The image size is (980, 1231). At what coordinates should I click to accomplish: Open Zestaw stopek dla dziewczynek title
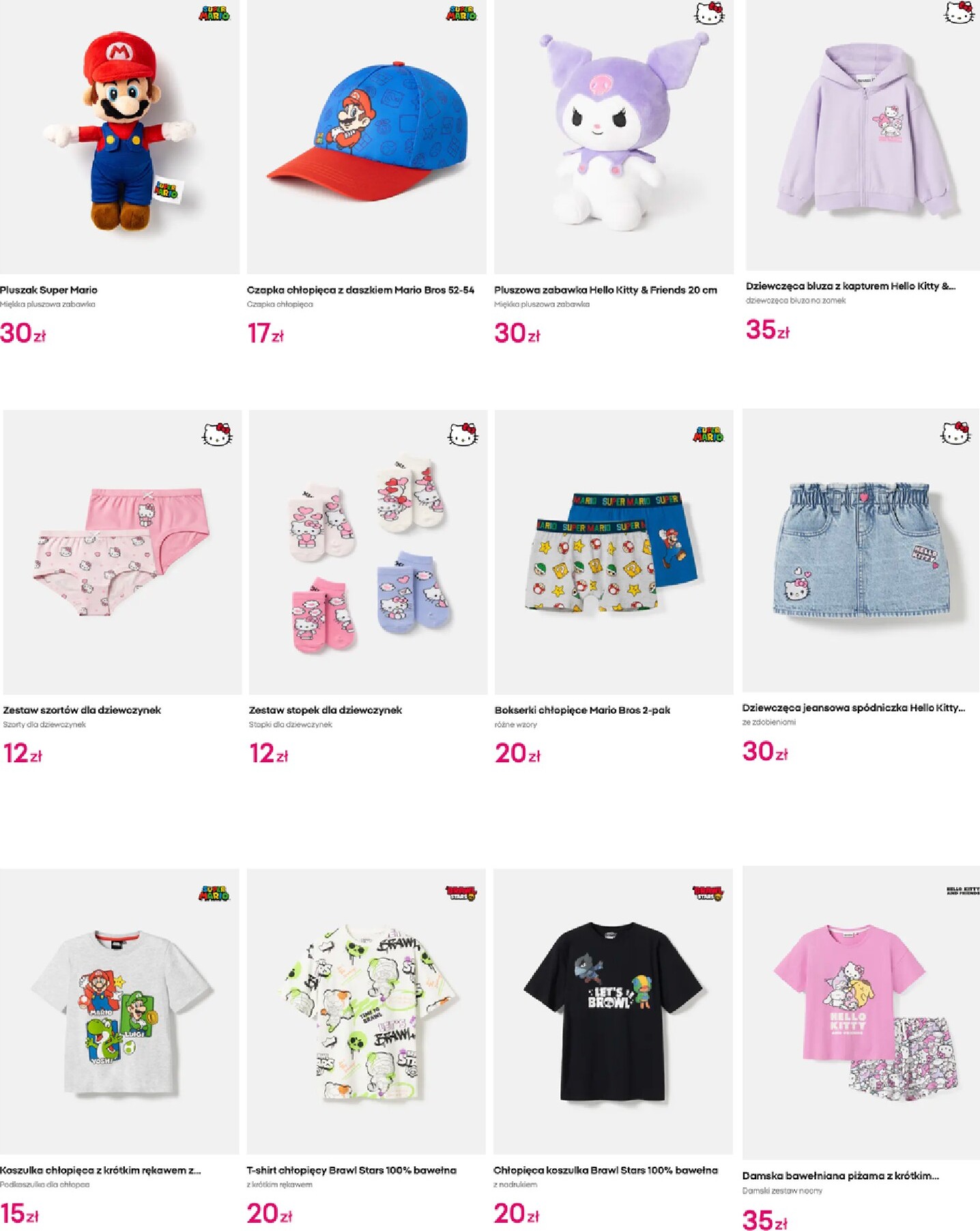326,710
